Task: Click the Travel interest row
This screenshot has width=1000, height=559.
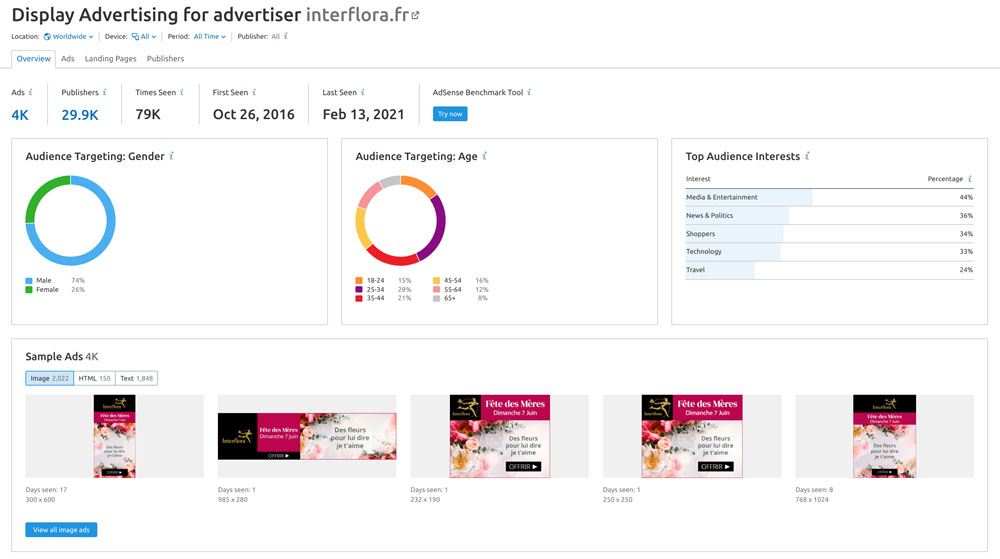Action: tap(829, 270)
